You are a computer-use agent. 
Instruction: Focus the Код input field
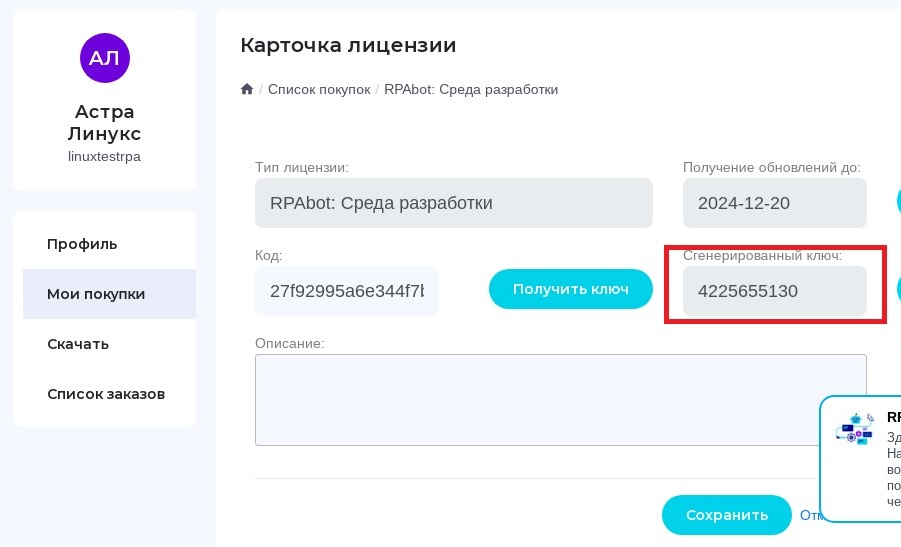[x=346, y=291]
